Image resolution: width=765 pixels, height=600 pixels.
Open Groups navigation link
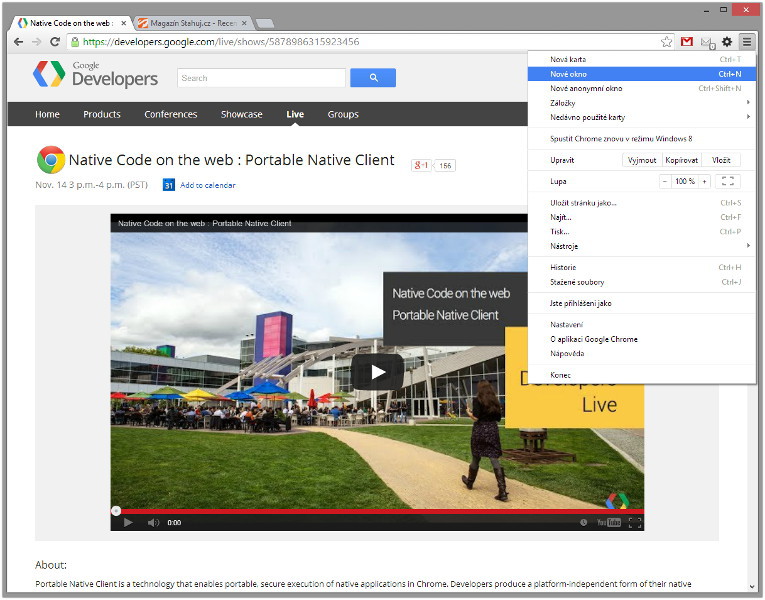coord(343,114)
